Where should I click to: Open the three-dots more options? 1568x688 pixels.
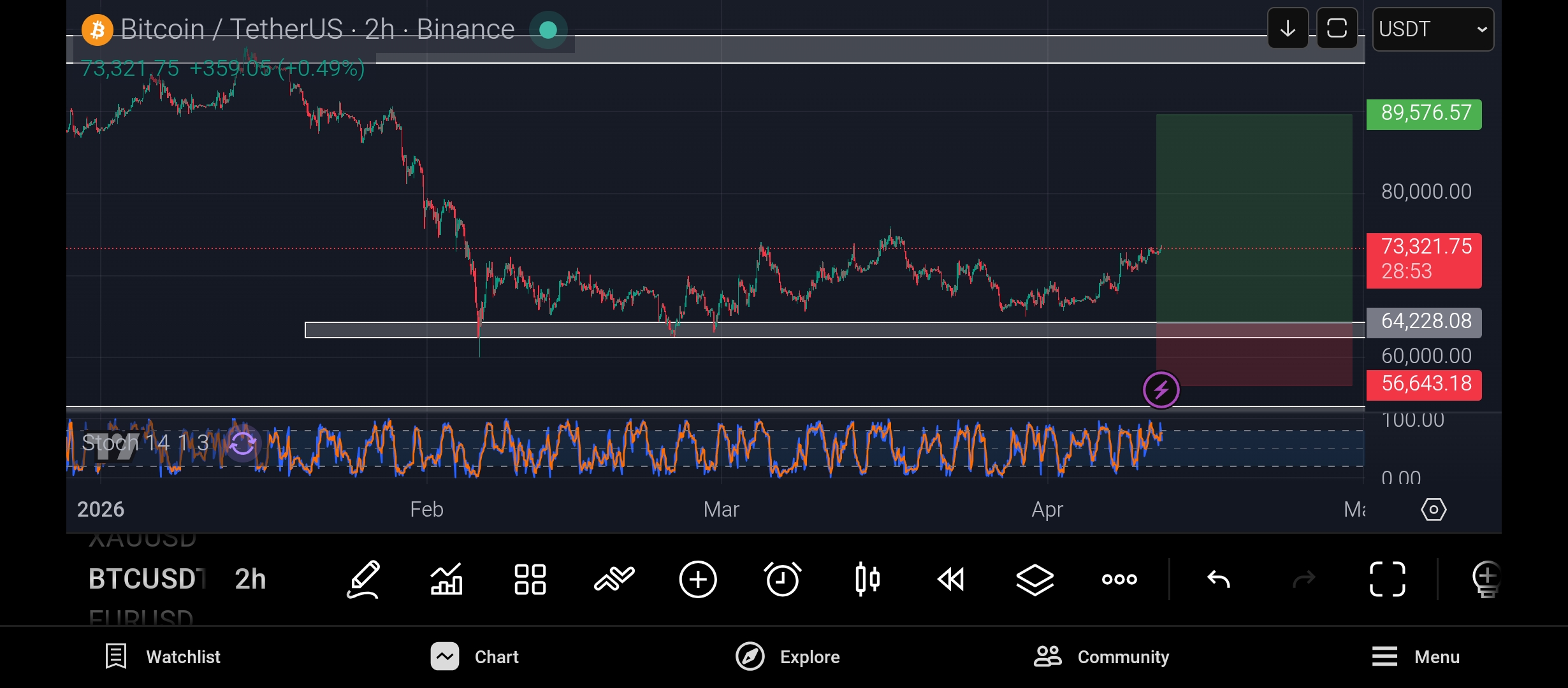1119,579
